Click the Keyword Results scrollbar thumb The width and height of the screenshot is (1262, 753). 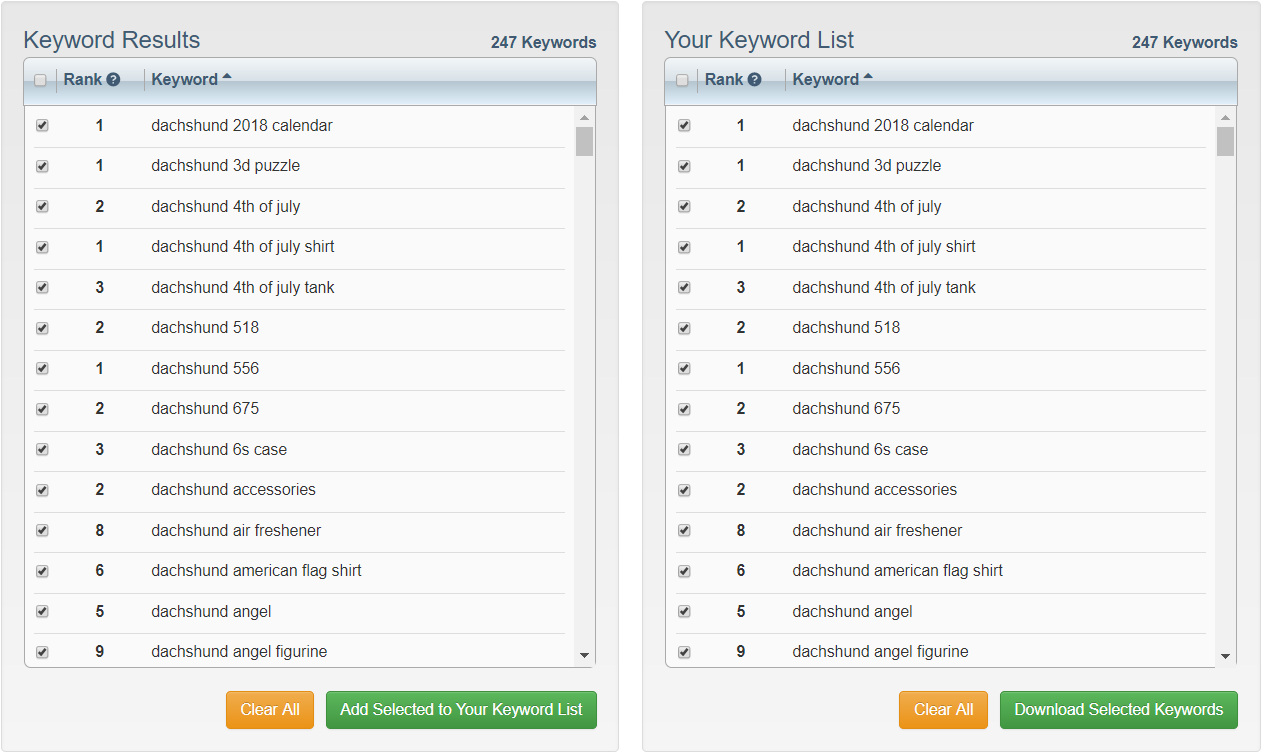click(x=585, y=141)
